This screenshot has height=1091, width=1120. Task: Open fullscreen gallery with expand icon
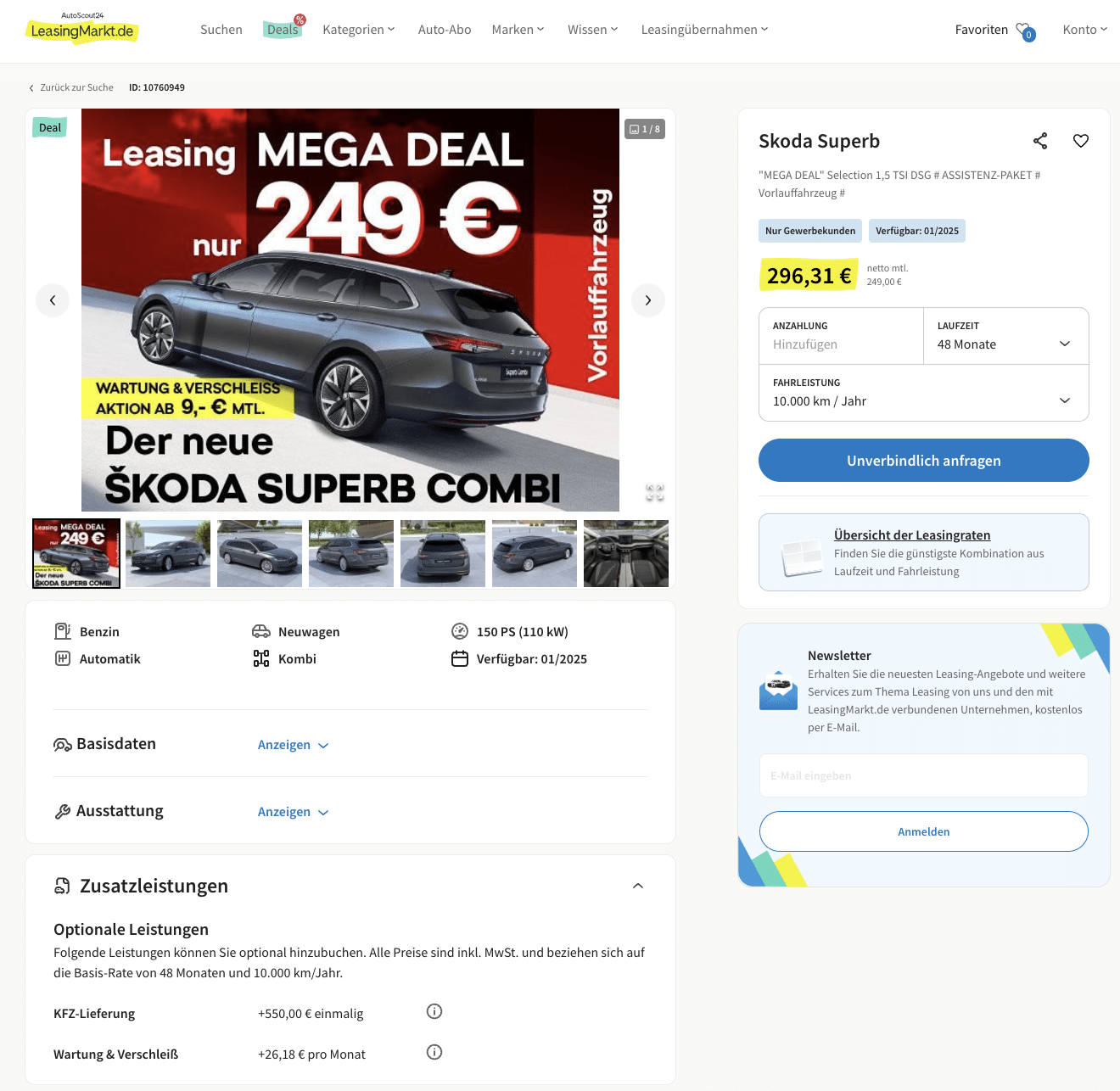coord(655,493)
